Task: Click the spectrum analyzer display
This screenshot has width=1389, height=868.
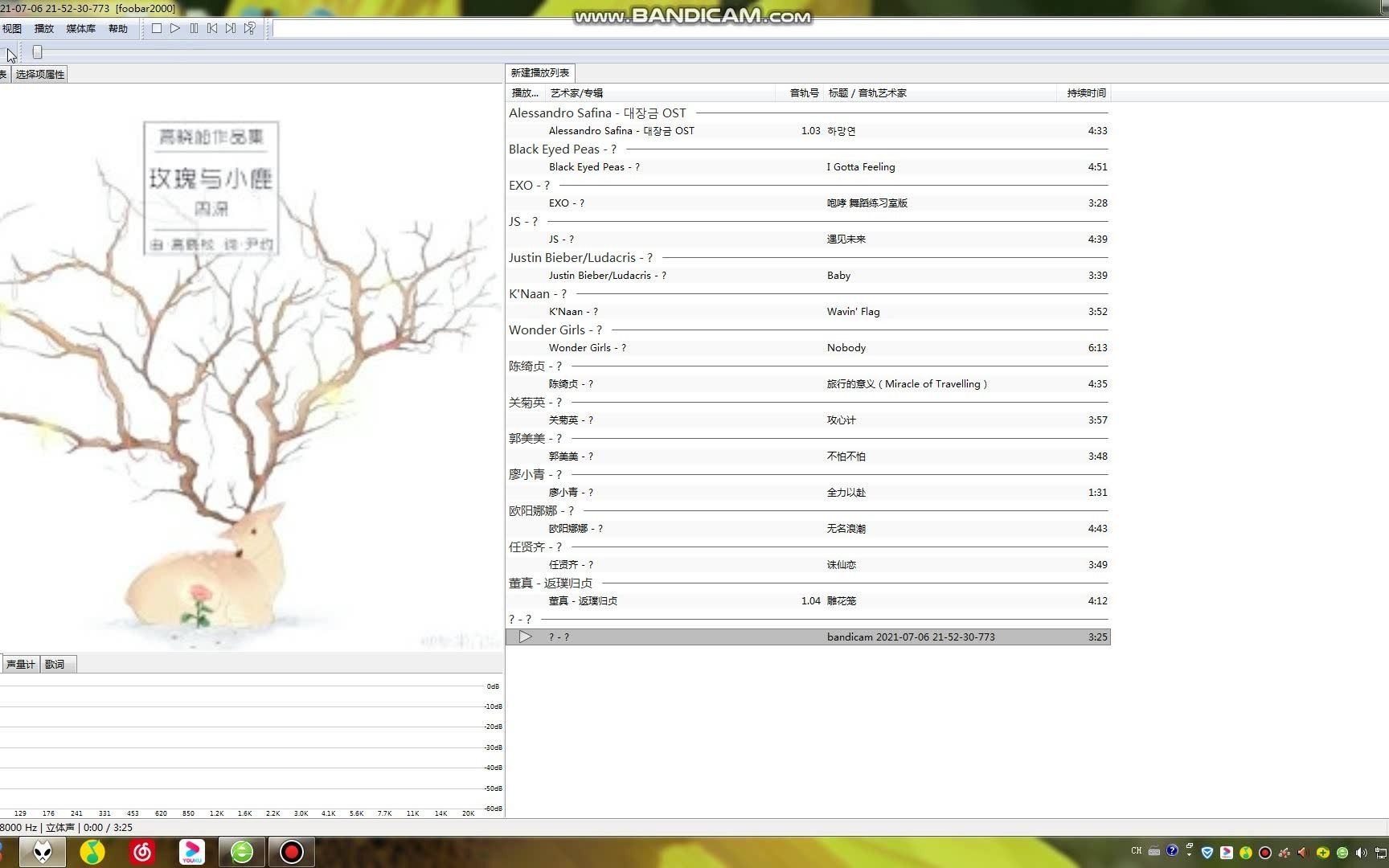Action: (251, 747)
